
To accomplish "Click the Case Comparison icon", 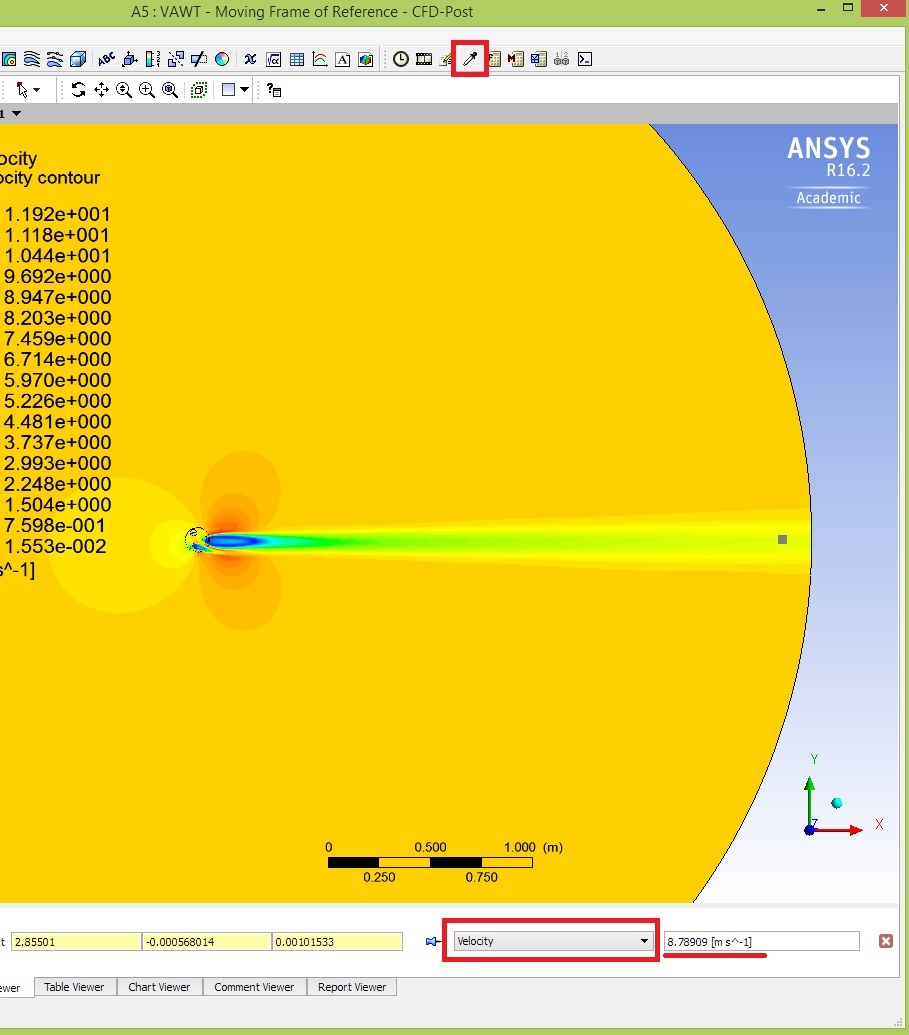I will point(561,59).
